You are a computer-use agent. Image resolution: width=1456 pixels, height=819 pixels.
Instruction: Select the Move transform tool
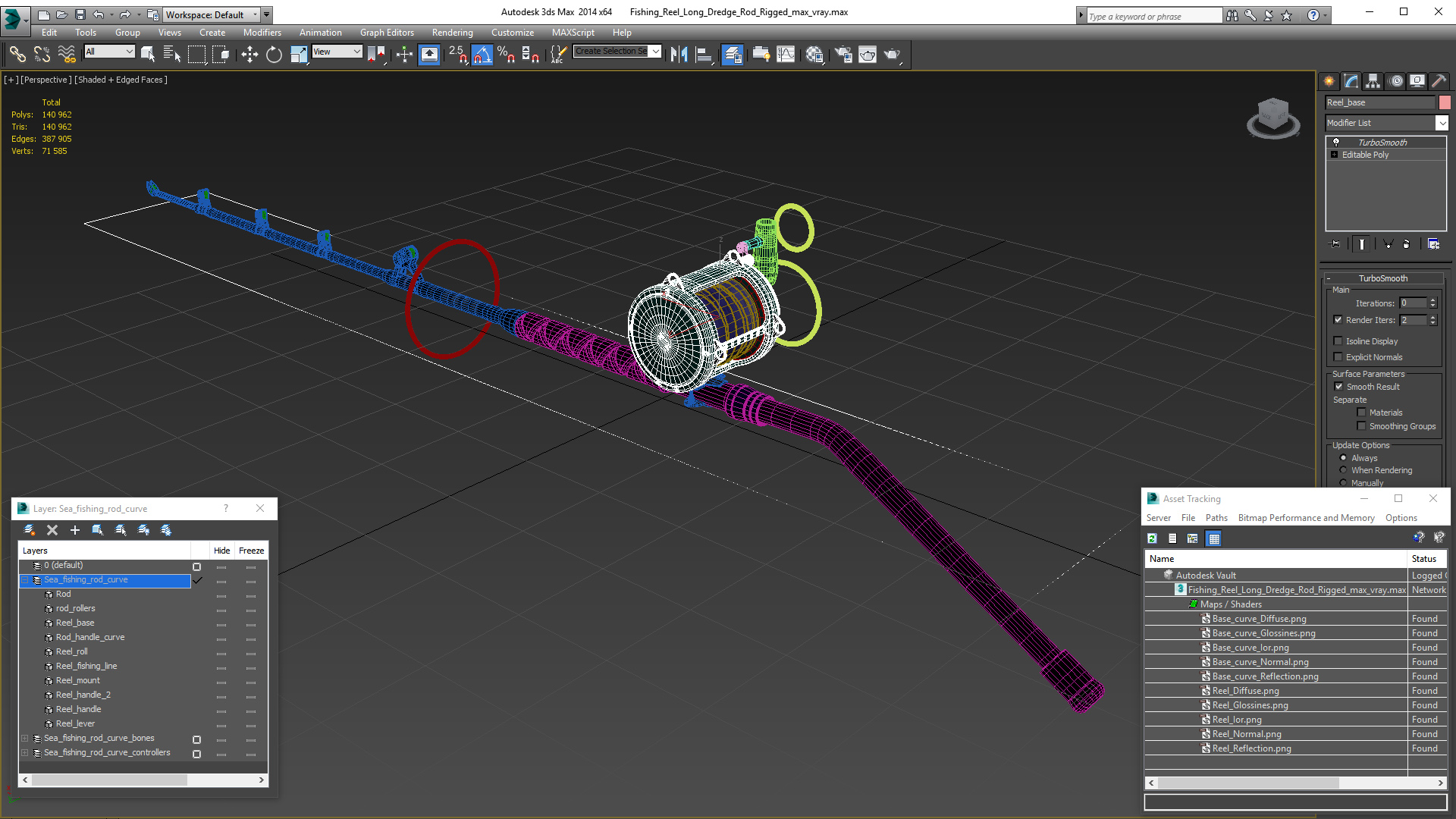click(x=249, y=54)
